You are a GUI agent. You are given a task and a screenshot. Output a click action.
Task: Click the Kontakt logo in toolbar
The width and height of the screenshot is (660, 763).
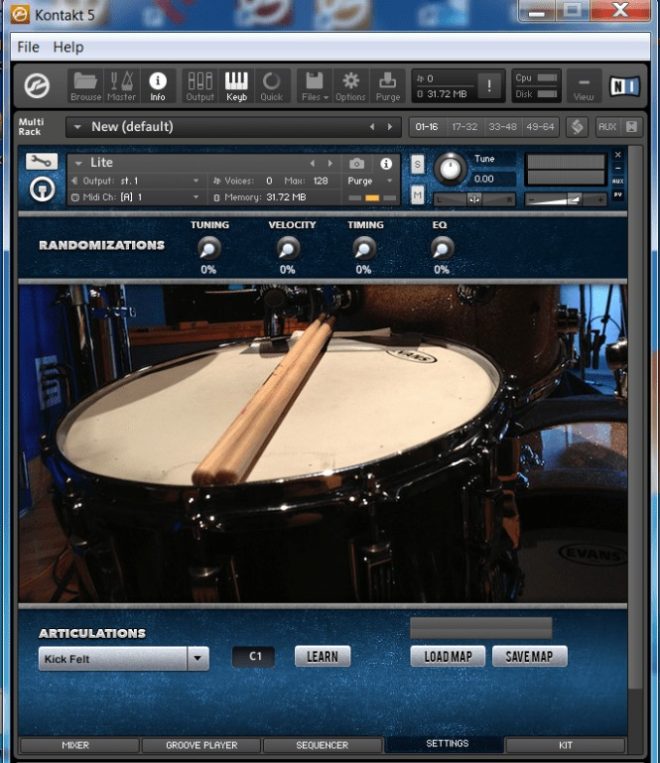(x=37, y=86)
